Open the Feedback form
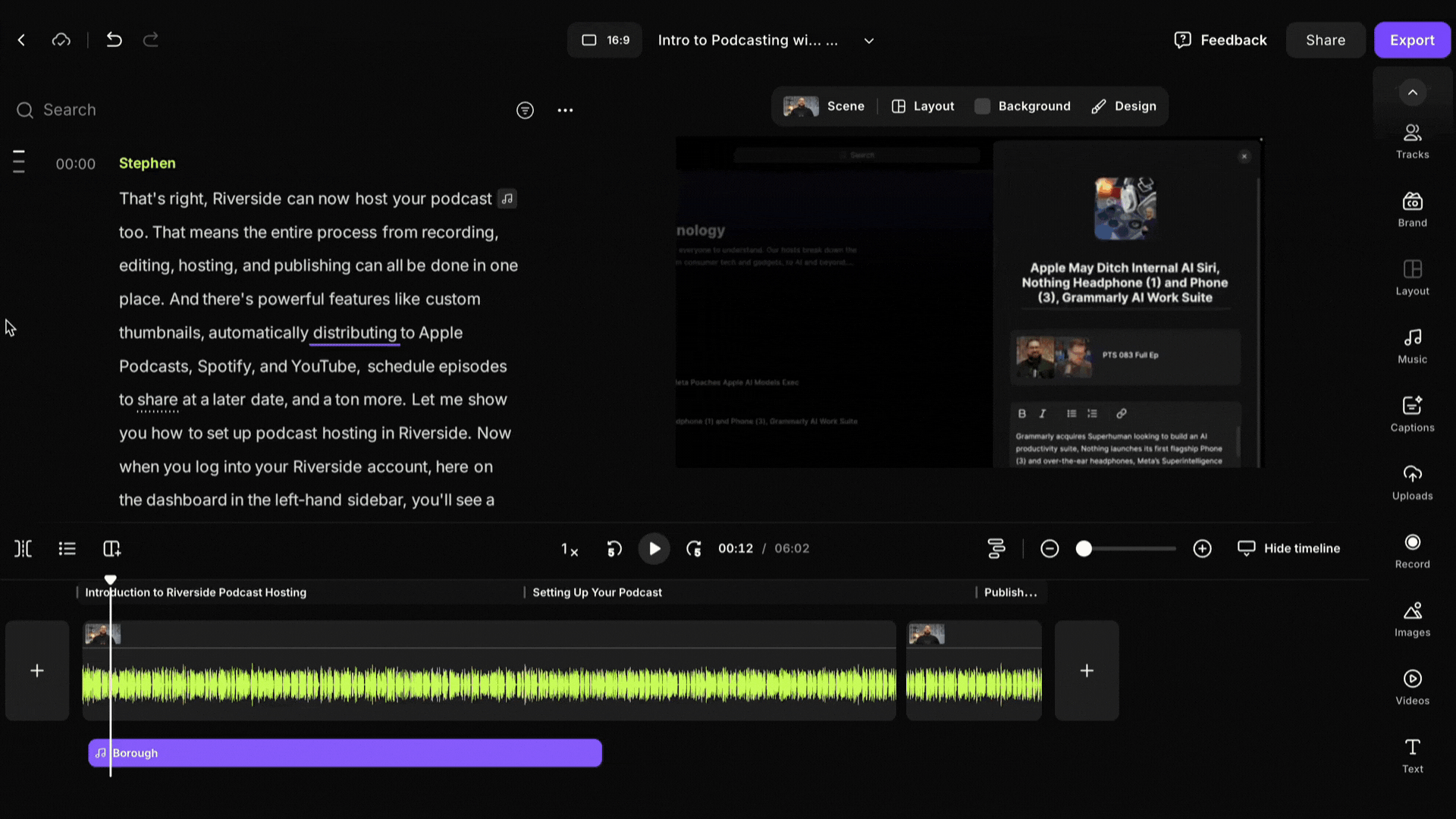 click(1220, 40)
